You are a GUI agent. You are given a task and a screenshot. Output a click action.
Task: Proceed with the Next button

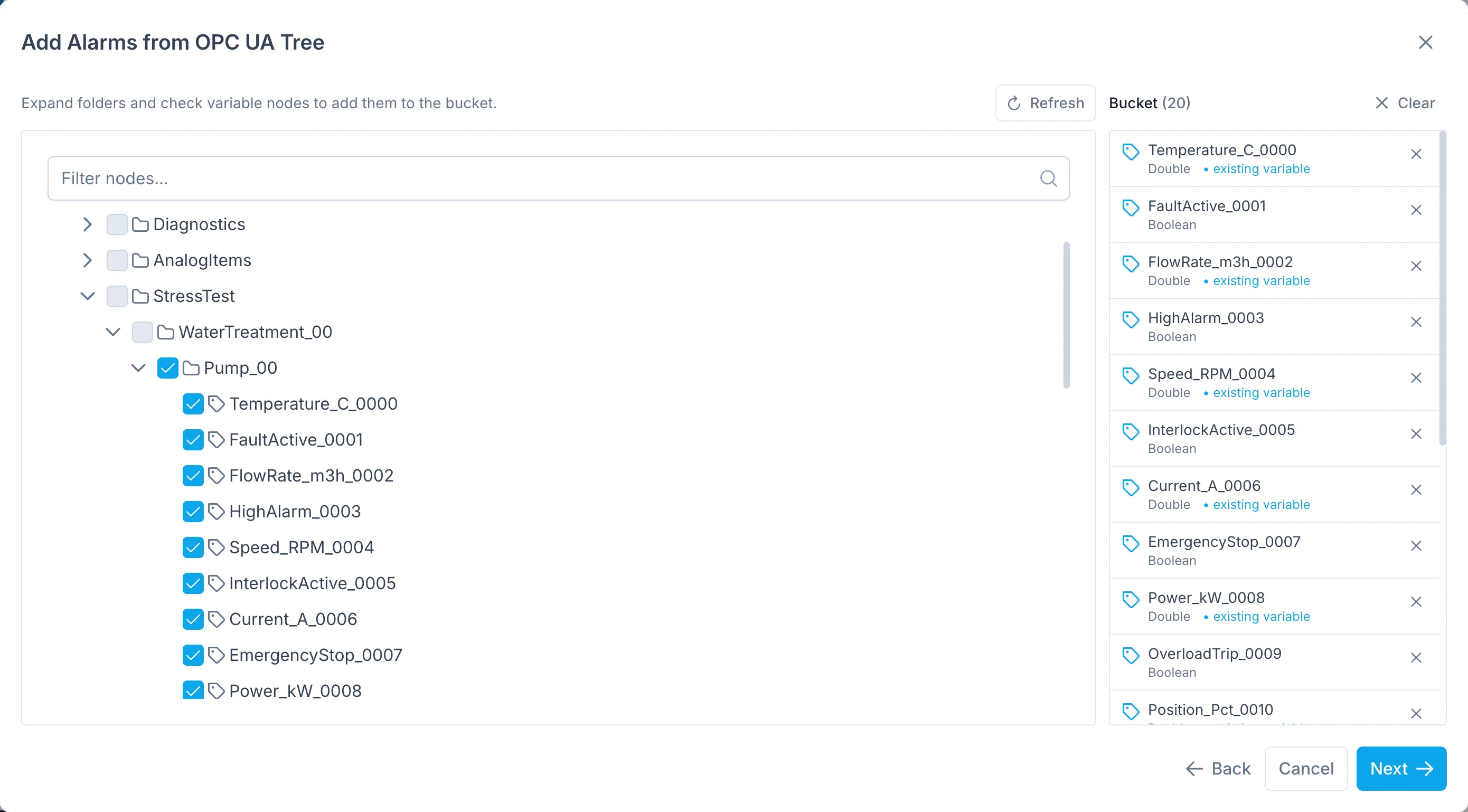coord(1401,769)
